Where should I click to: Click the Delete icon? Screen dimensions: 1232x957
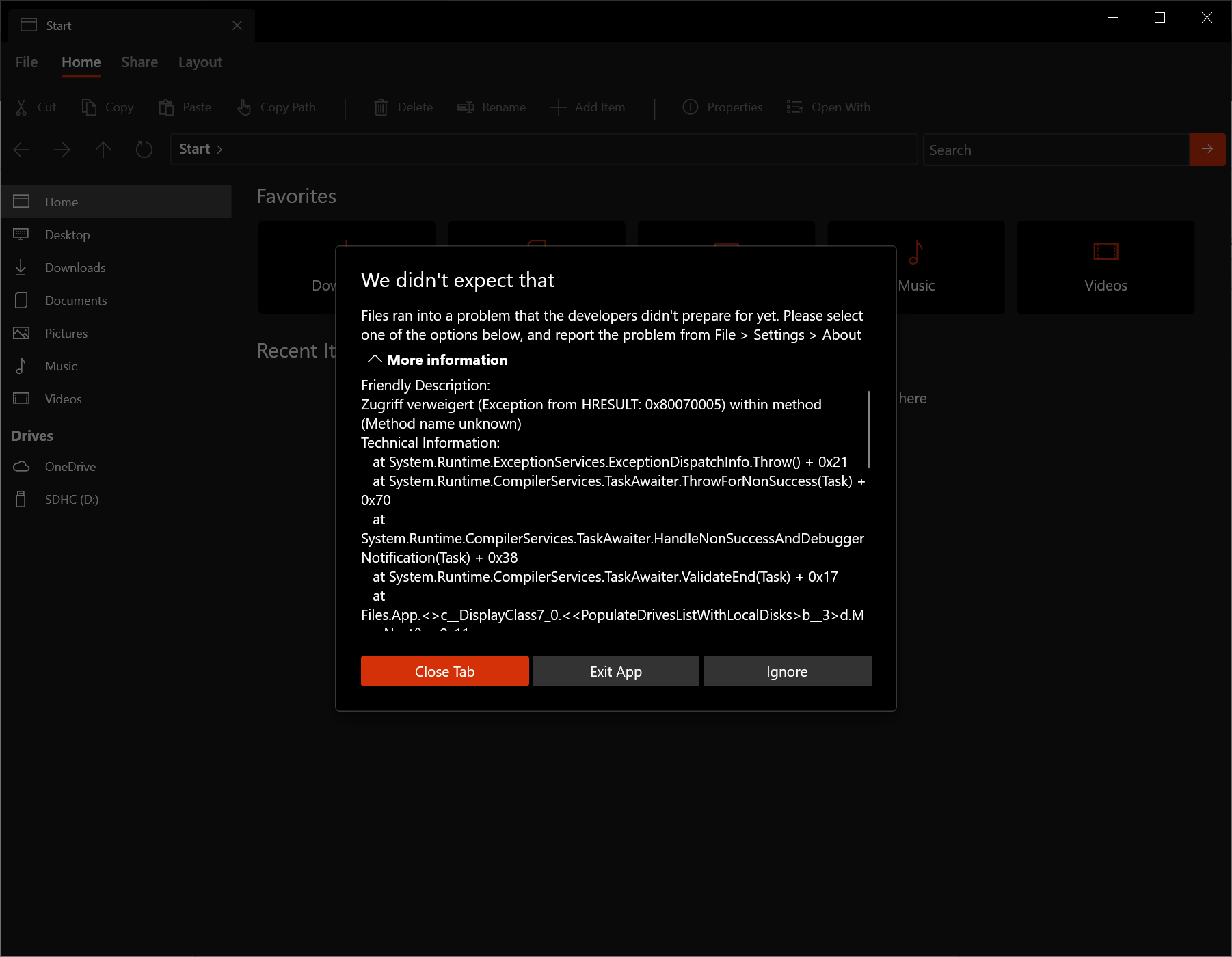coord(381,107)
